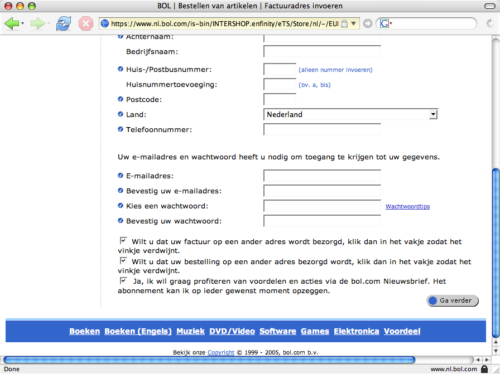Open the URL history dropdown arrow

(x=354, y=24)
